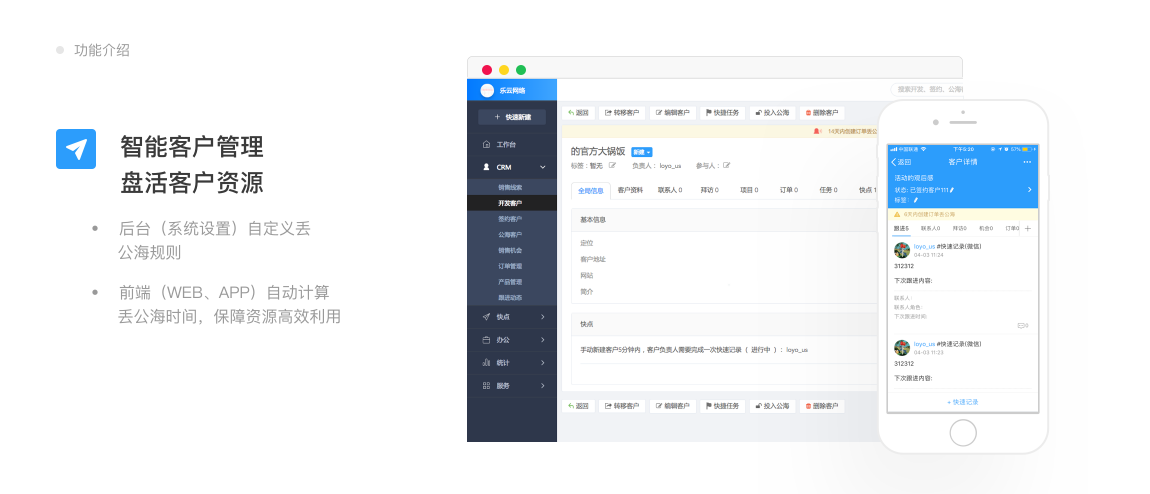Viewport: 1150px width, 494px height.
Task: Click the top 删除客户 delete button
Action: pos(822,113)
